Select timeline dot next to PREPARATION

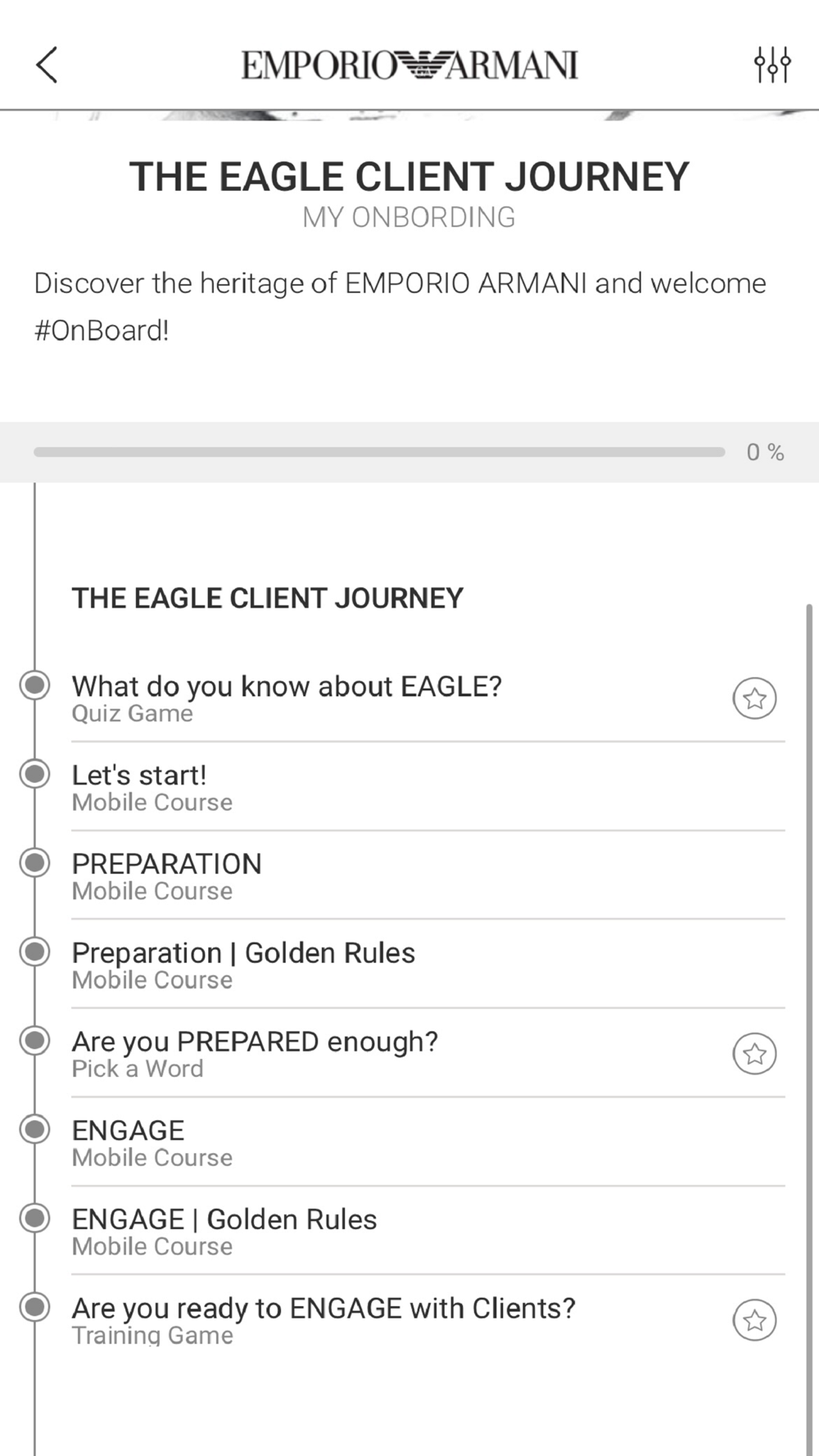[x=35, y=862]
